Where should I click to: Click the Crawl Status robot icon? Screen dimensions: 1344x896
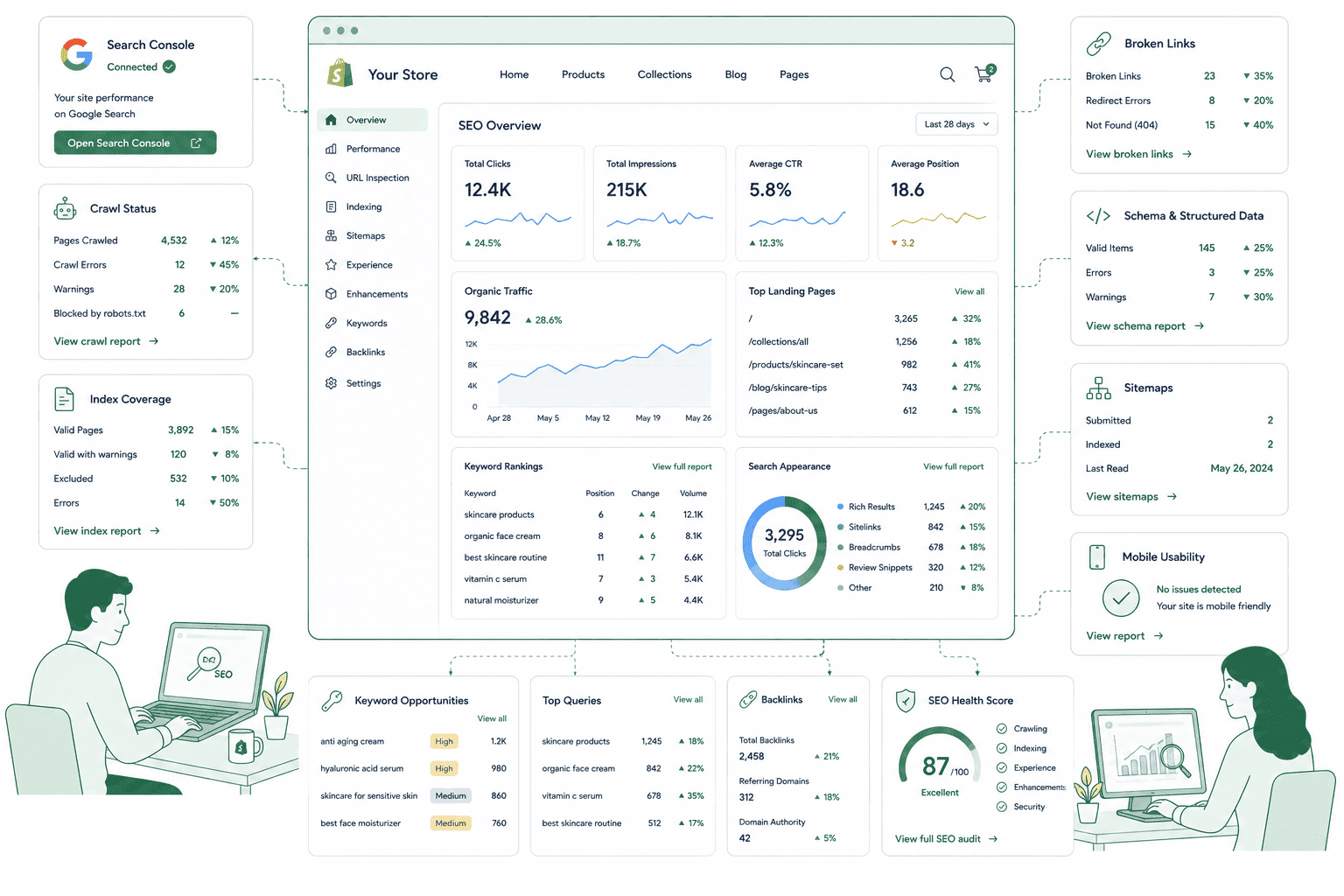pos(65,208)
